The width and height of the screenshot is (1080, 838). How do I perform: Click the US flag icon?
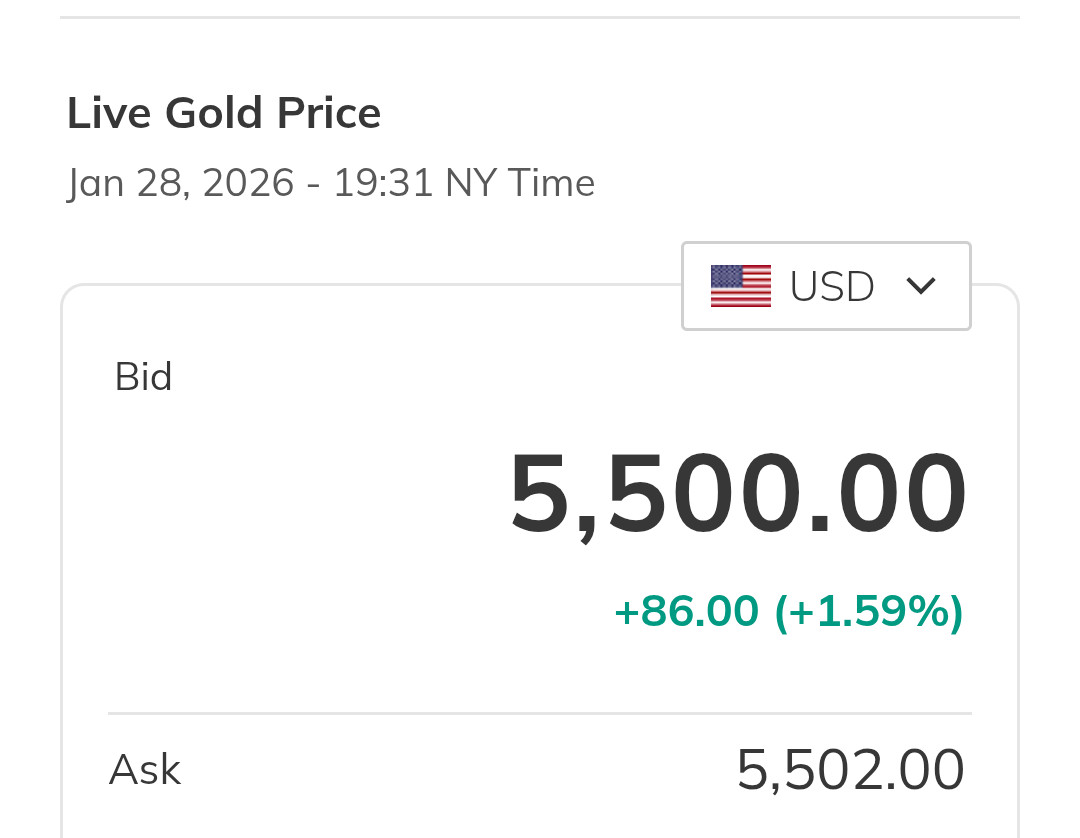740,286
